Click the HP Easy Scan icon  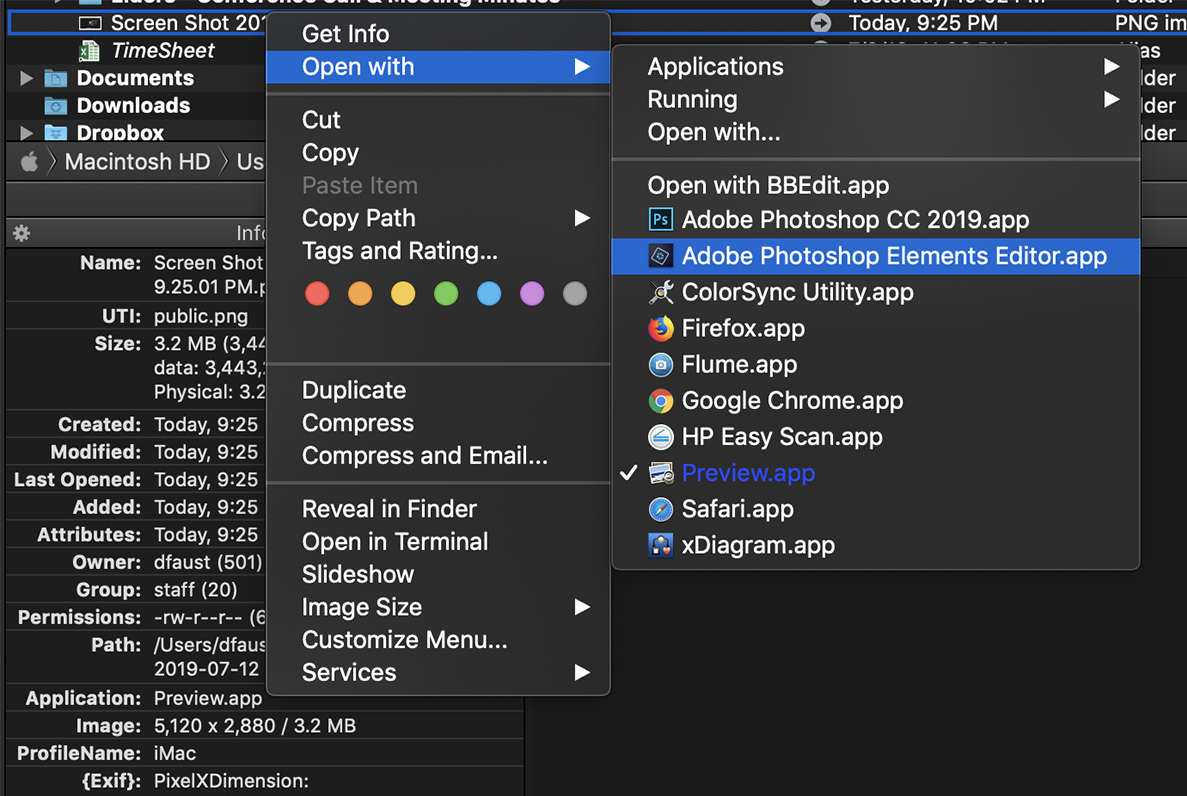pyautogui.click(x=660, y=437)
